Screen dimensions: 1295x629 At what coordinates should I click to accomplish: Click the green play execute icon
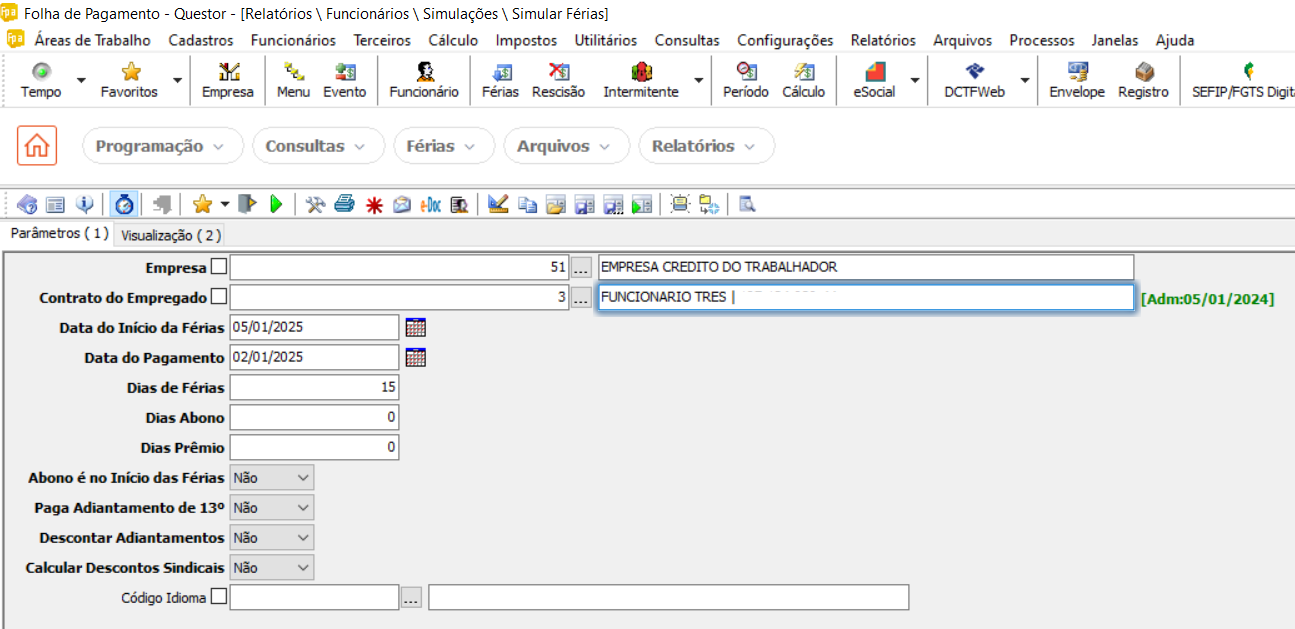pyautogui.click(x=276, y=204)
